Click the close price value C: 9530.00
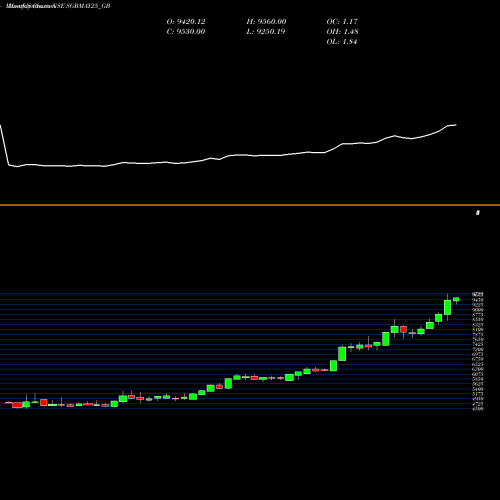 point(186,32)
